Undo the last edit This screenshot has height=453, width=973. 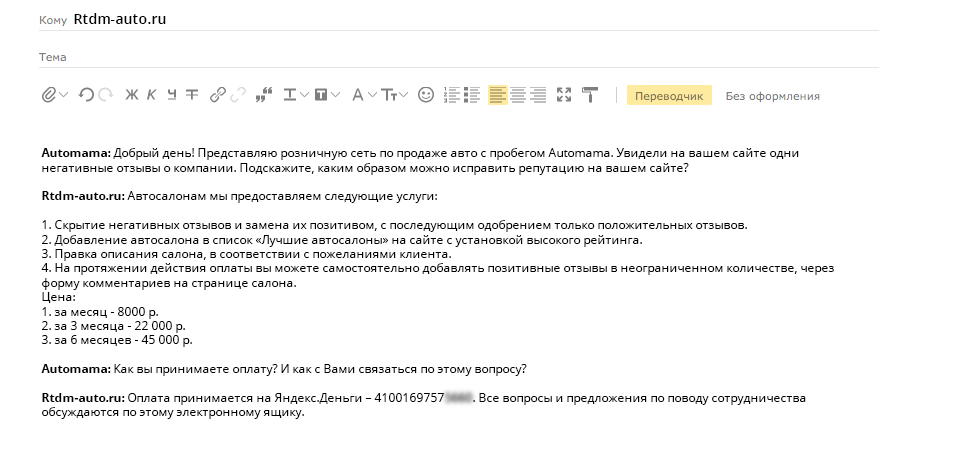click(x=86, y=95)
